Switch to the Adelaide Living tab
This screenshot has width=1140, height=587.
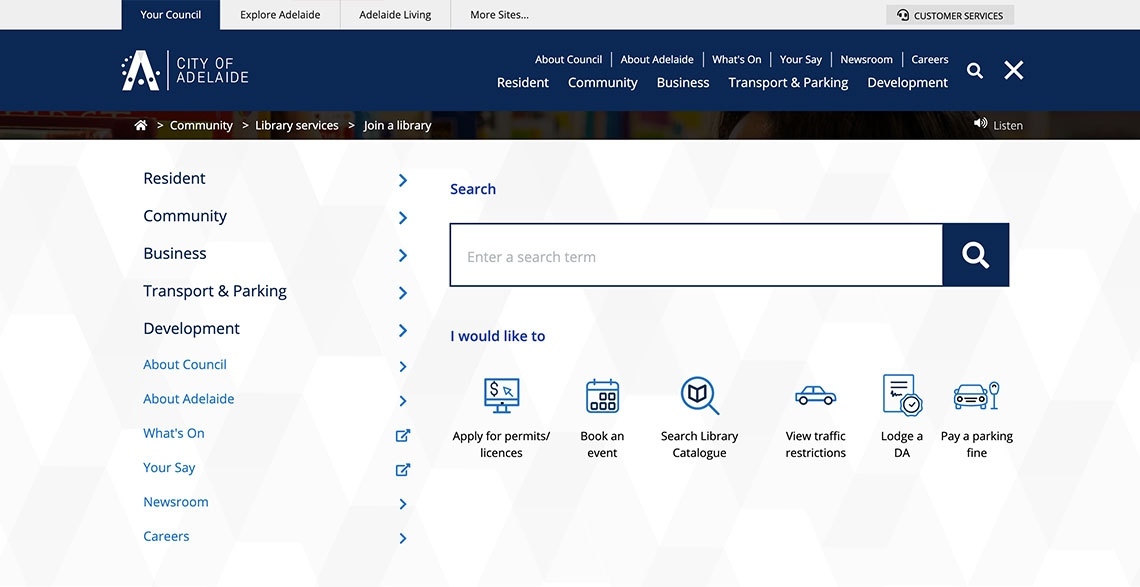pos(395,15)
